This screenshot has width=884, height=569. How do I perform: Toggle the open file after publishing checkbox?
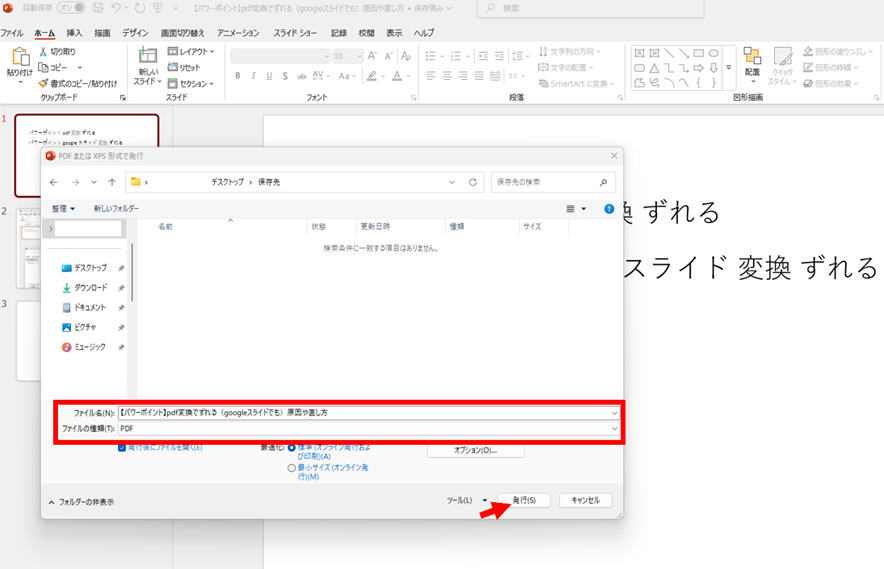tap(122, 447)
